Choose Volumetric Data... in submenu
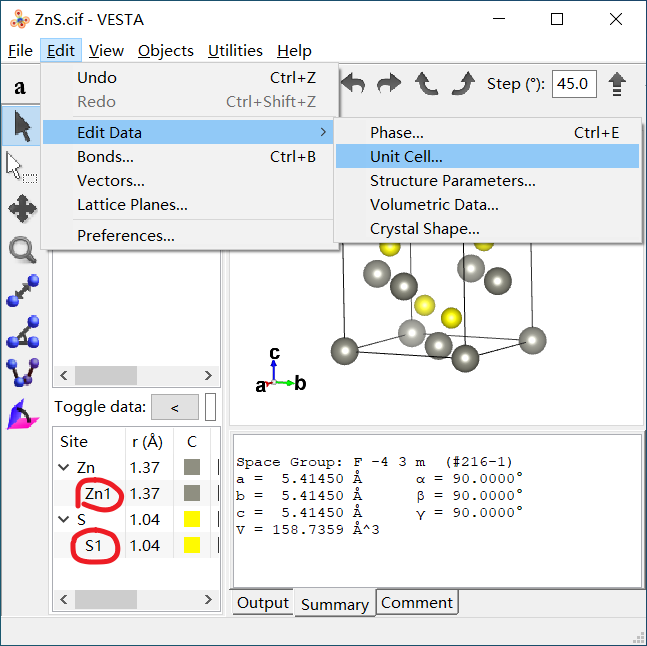Screen dimensions: 647x646 point(487,205)
